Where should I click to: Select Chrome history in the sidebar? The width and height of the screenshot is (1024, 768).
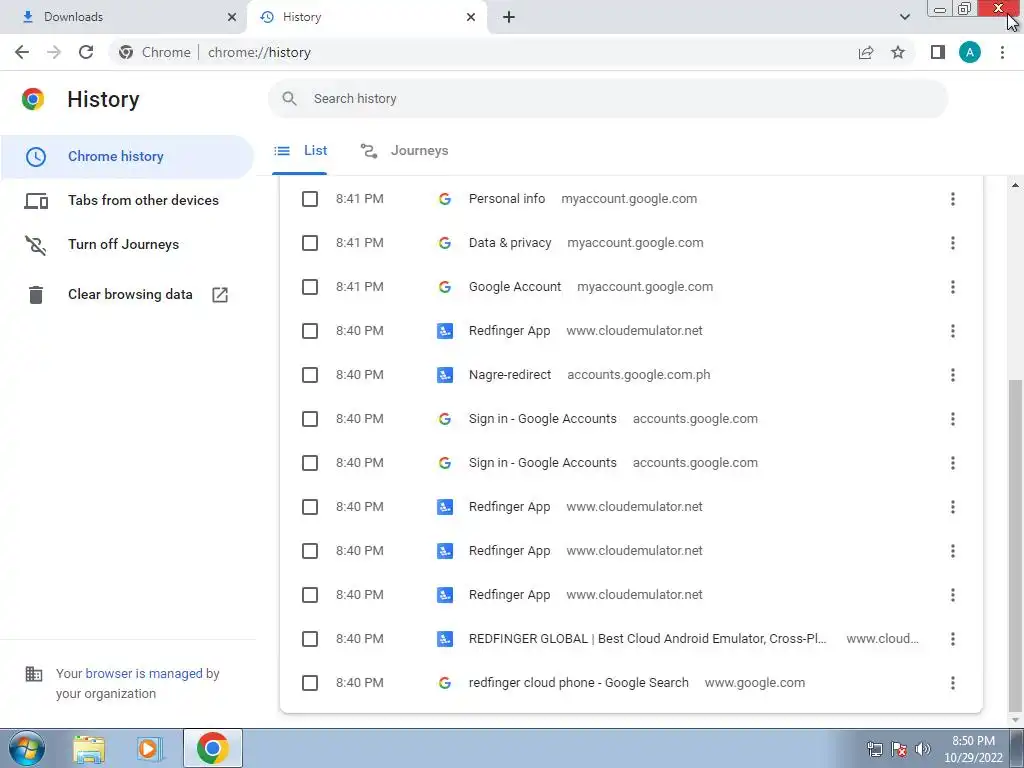coord(126,157)
